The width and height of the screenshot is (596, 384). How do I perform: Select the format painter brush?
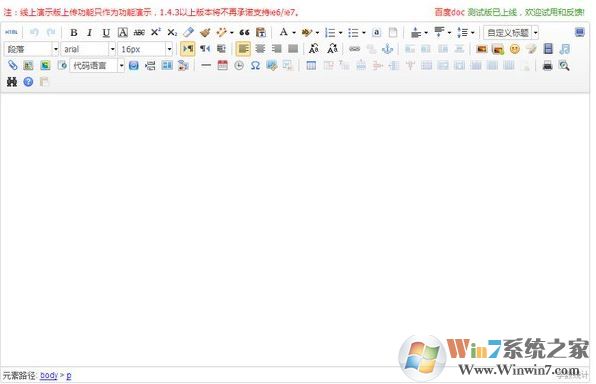(205, 33)
